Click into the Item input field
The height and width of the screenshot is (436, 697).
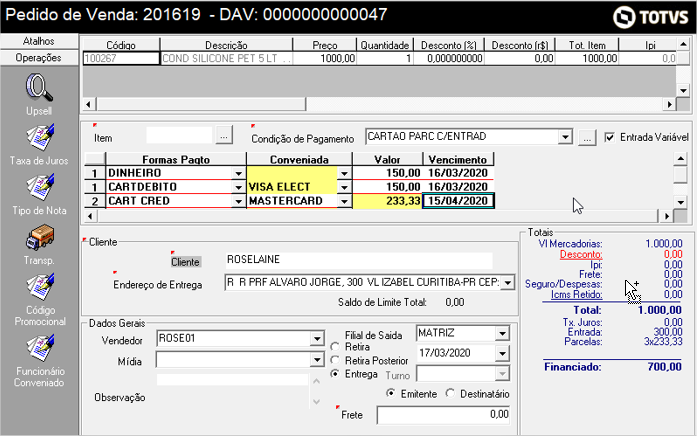179,136
